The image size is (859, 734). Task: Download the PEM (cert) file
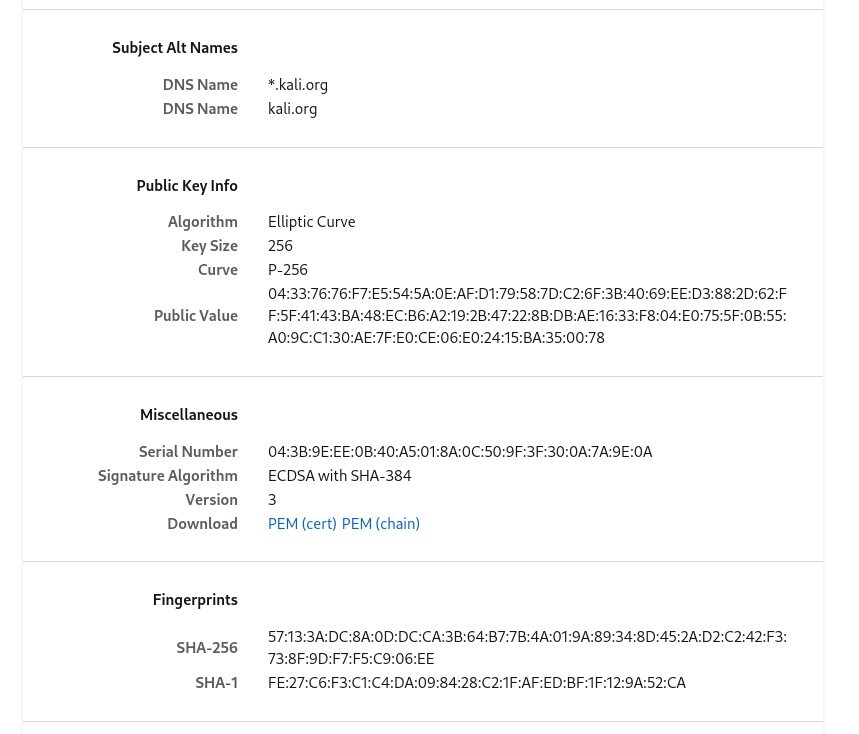pos(302,524)
